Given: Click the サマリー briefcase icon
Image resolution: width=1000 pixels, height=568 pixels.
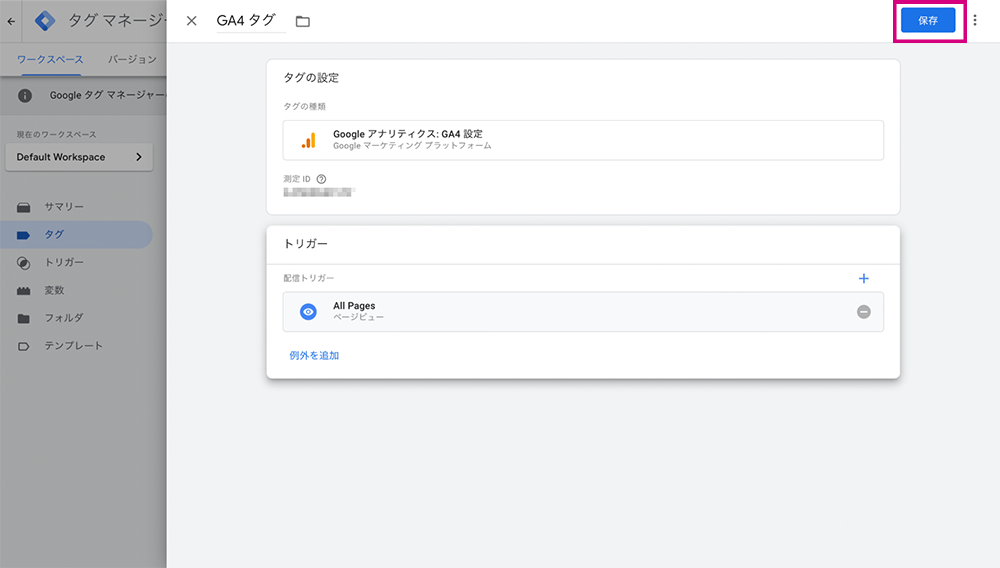Looking at the screenshot, I should (24, 207).
